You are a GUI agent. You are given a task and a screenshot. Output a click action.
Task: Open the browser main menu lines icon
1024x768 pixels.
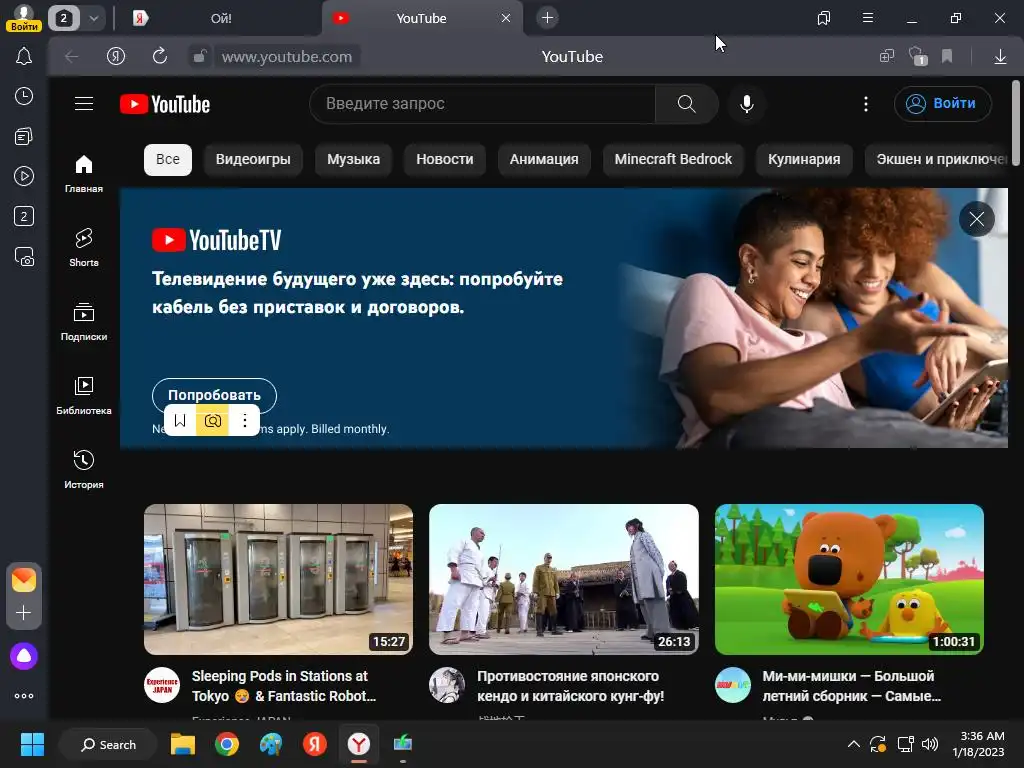click(x=868, y=18)
